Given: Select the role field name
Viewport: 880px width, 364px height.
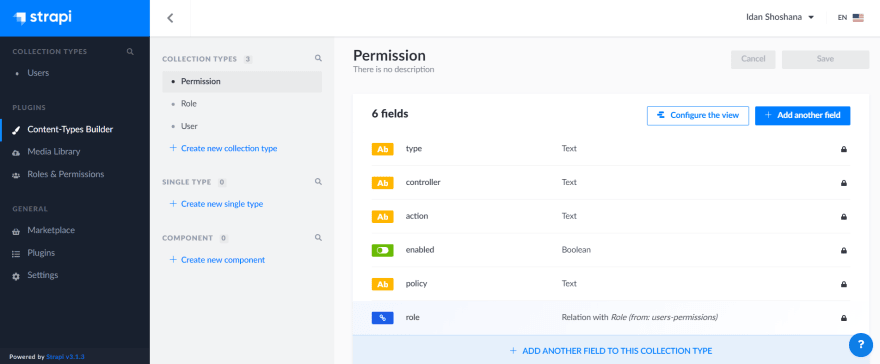Looking at the screenshot, I should tap(412, 317).
